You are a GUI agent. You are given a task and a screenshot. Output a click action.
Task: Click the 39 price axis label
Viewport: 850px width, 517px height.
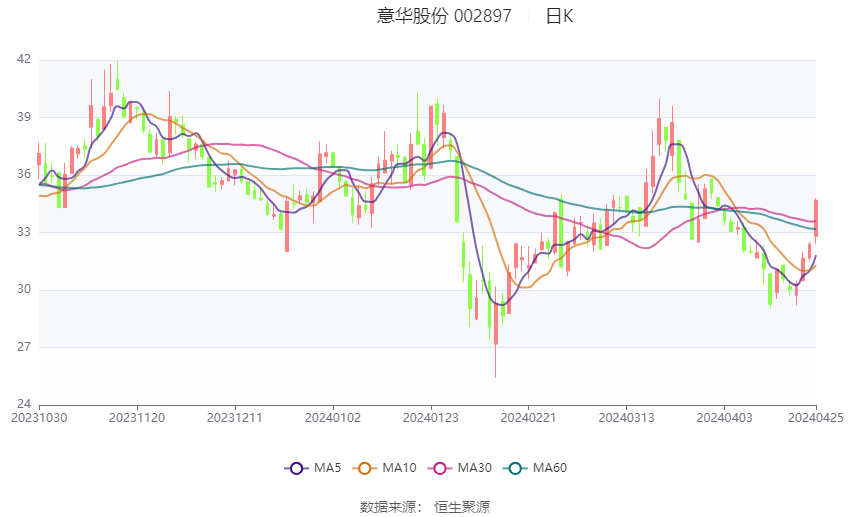24,117
